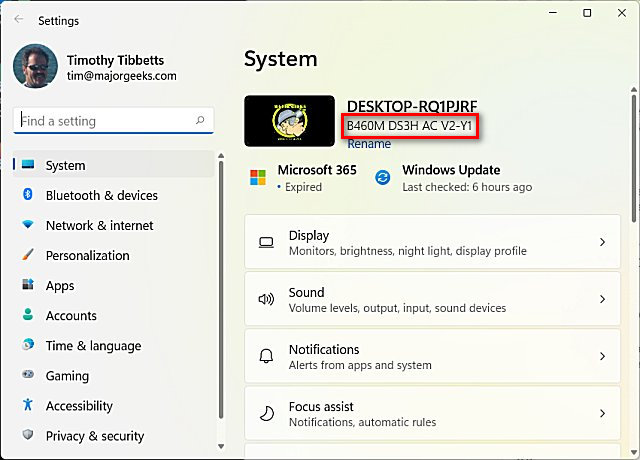Focus the Find a setting field
The image size is (640, 460).
pyautogui.click(x=113, y=120)
